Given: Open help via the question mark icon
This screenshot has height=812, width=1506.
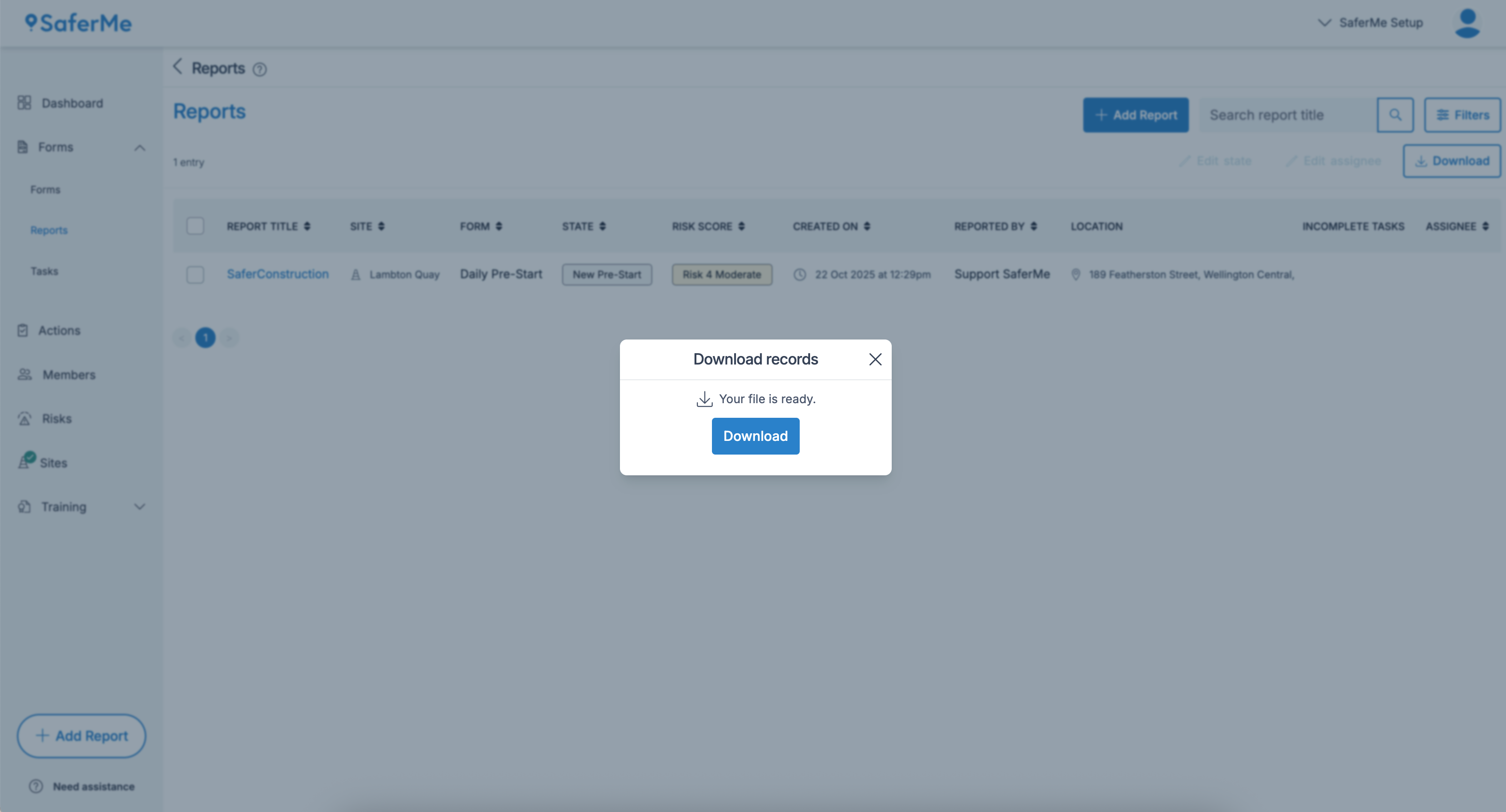Looking at the screenshot, I should coord(260,69).
